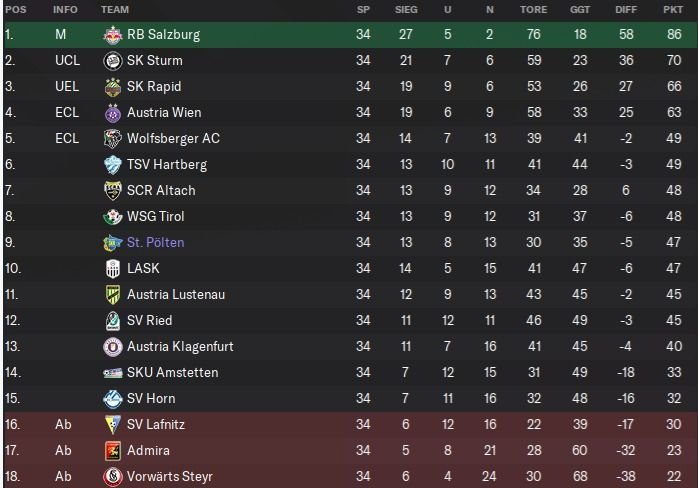Sort the table by TORE column
Image resolution: width=698 pixels, height=488 pixels.
click(x=533, y=9)
